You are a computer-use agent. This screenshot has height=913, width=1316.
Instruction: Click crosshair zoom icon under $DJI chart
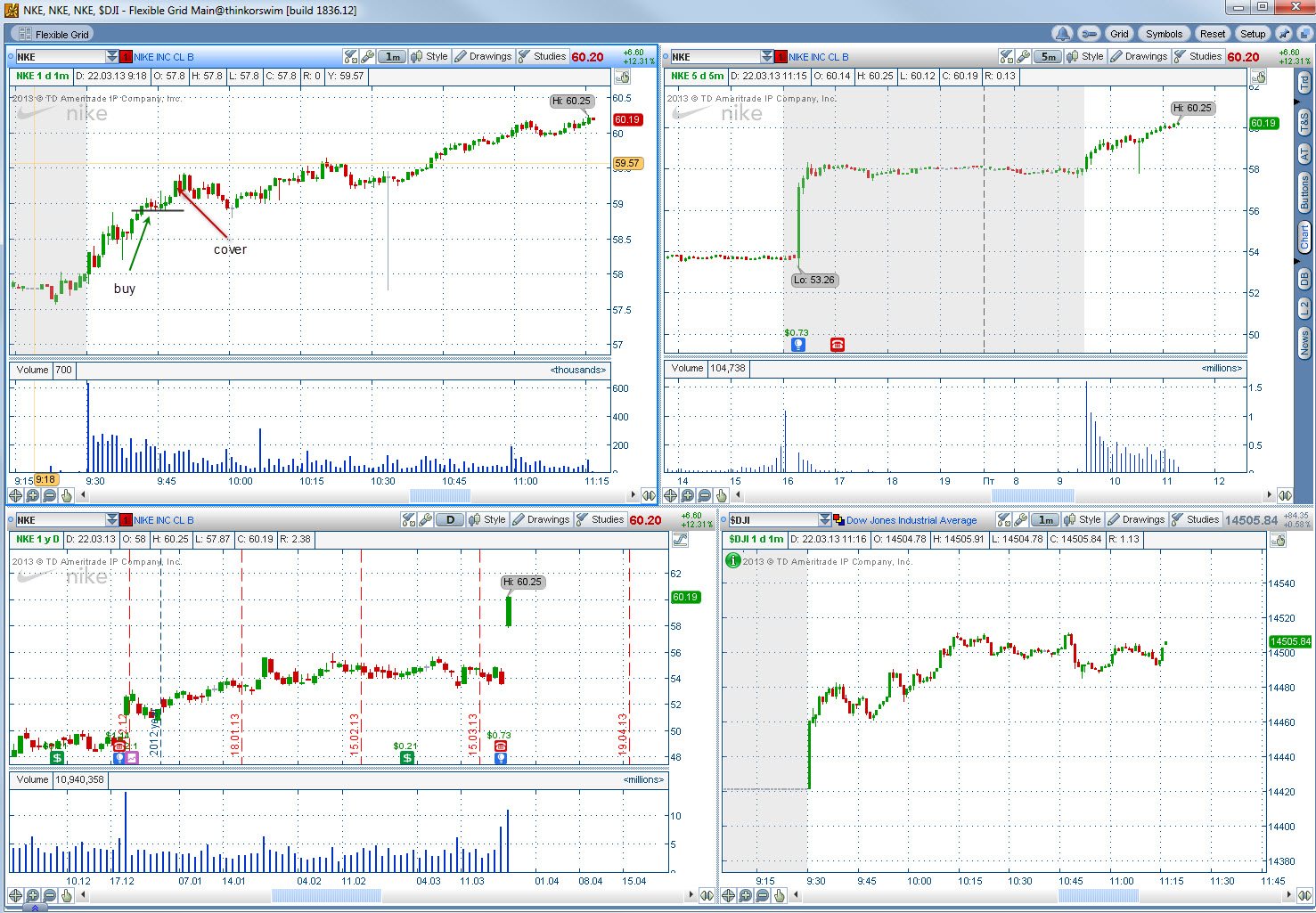coord(729,895)
